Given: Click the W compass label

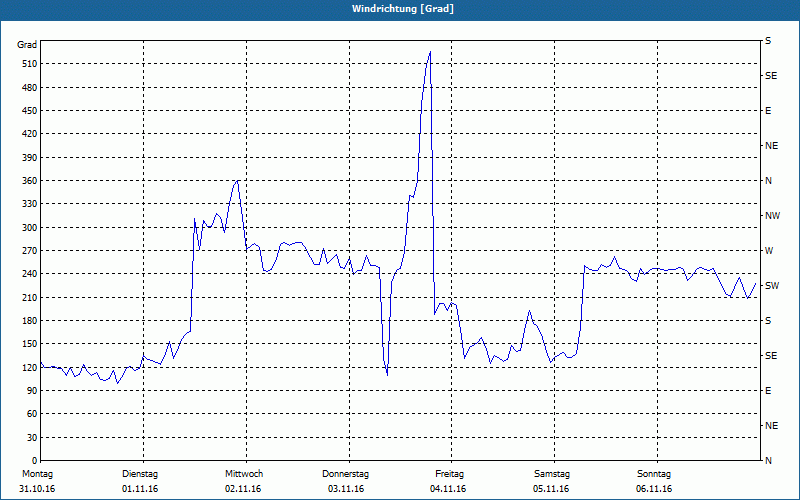Looking at the screenshot, I should click(769, 251).
